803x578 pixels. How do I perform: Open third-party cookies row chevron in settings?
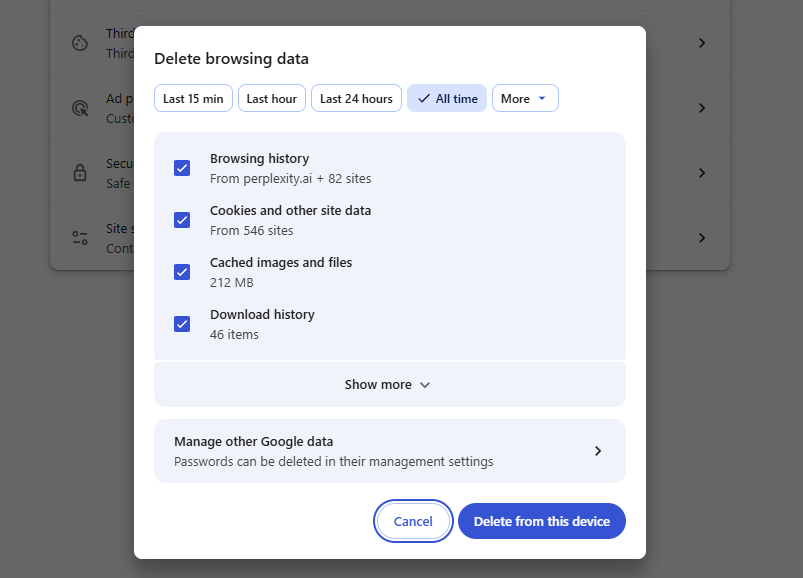tap(702, 43)
